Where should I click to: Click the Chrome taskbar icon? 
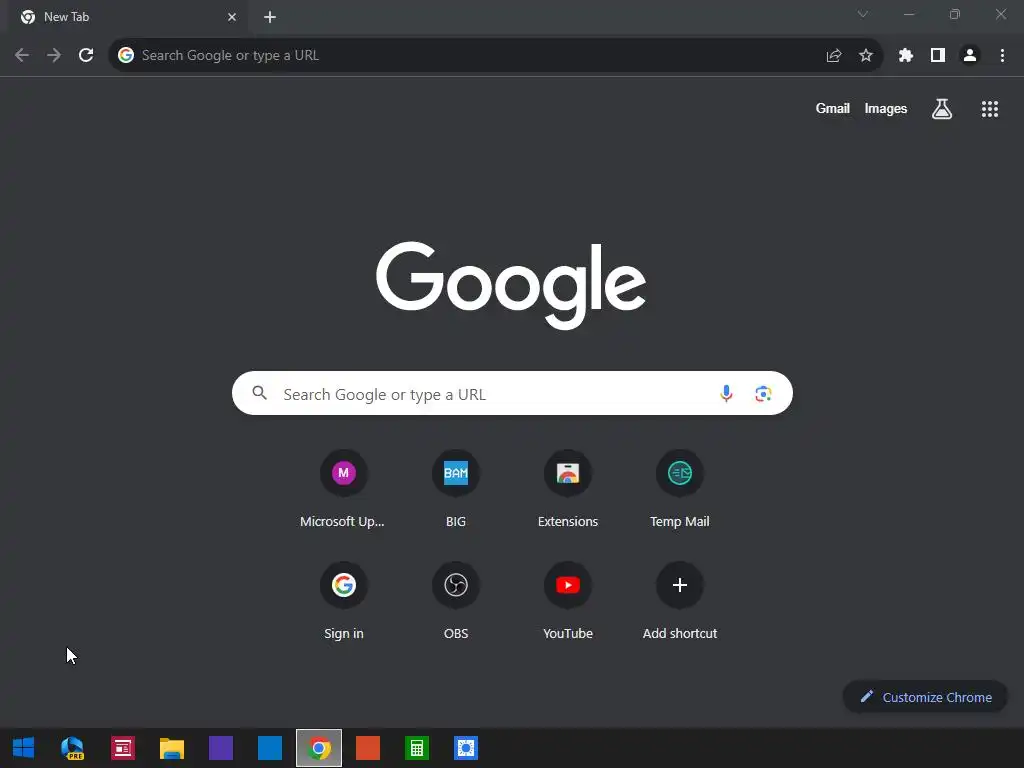[319, 748]
